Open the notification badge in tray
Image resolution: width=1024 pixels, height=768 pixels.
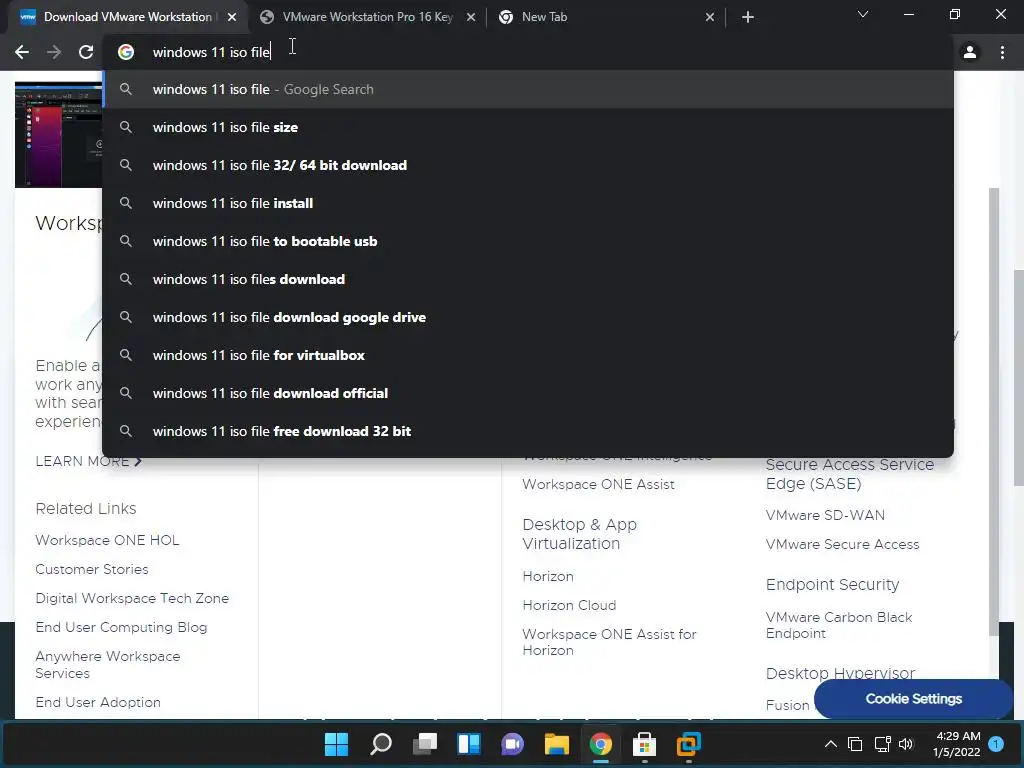click(997, 744)
